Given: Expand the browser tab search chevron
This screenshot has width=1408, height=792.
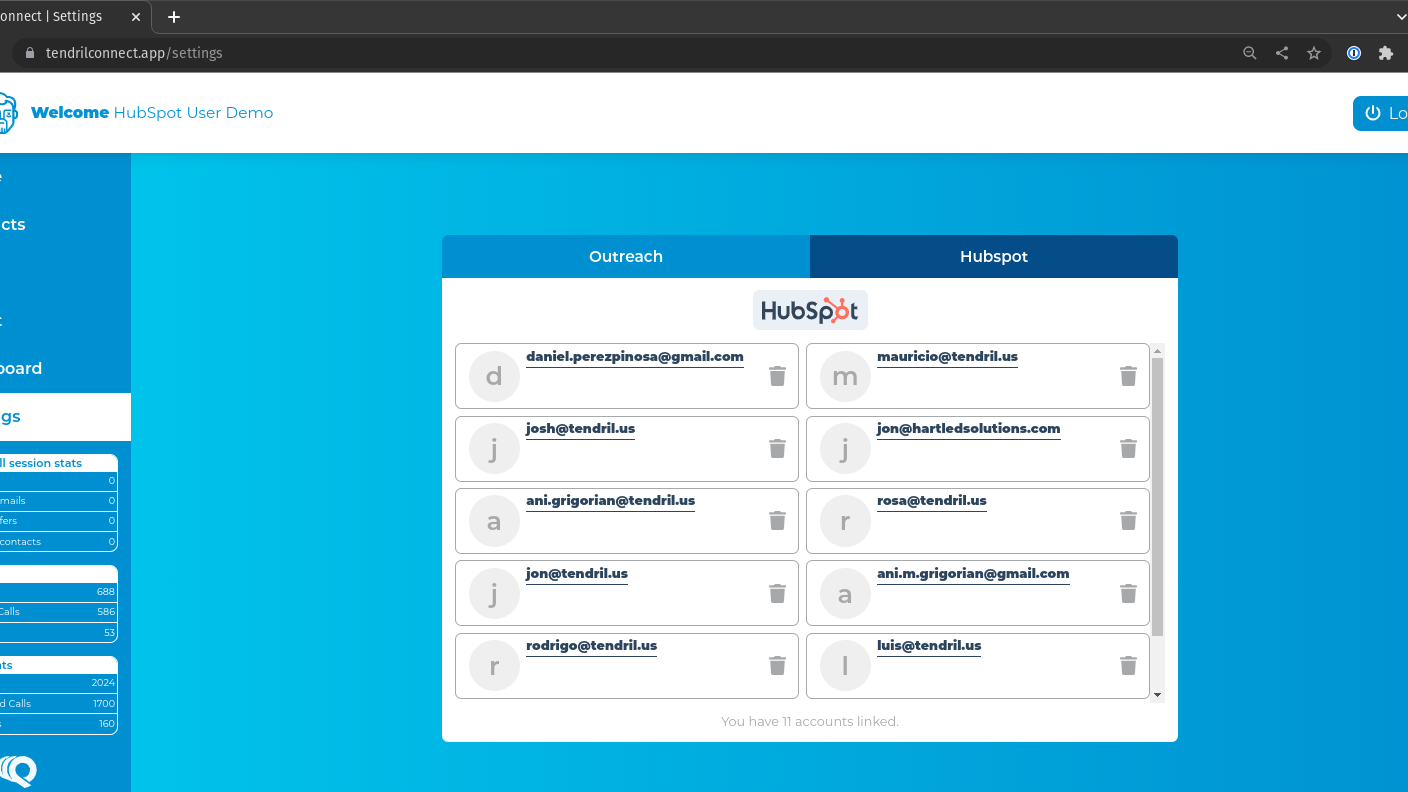Looking at the screenshot, I should 1400,17.
